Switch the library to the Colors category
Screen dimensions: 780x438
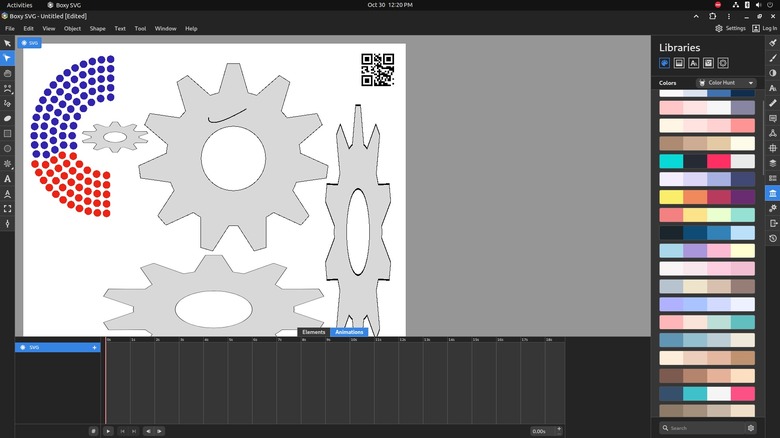(663, 63)
